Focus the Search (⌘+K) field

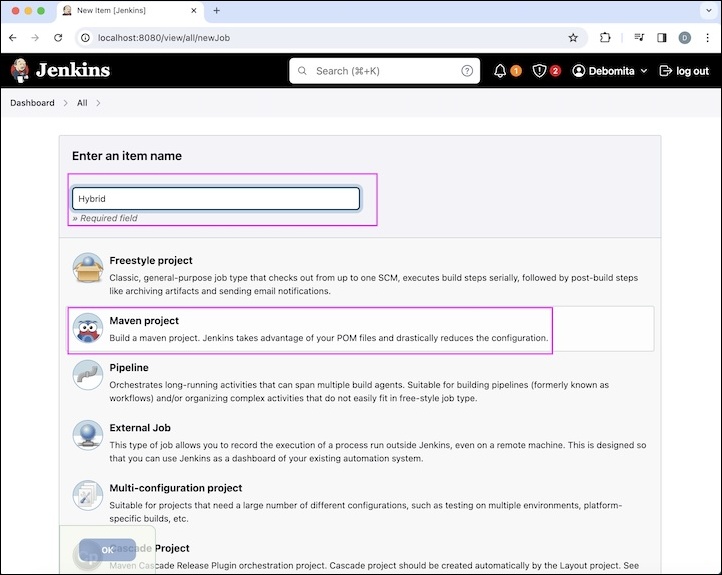(384, 71)
